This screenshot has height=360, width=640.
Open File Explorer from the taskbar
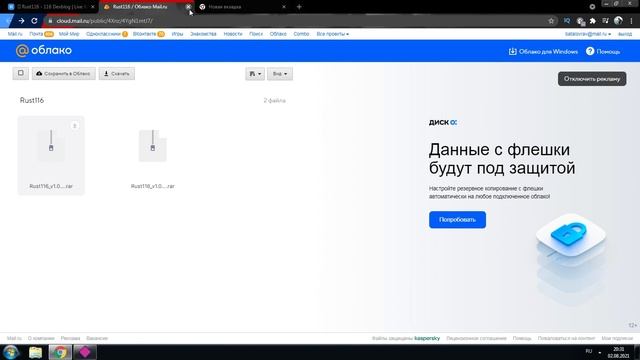[x=36, y=352]
